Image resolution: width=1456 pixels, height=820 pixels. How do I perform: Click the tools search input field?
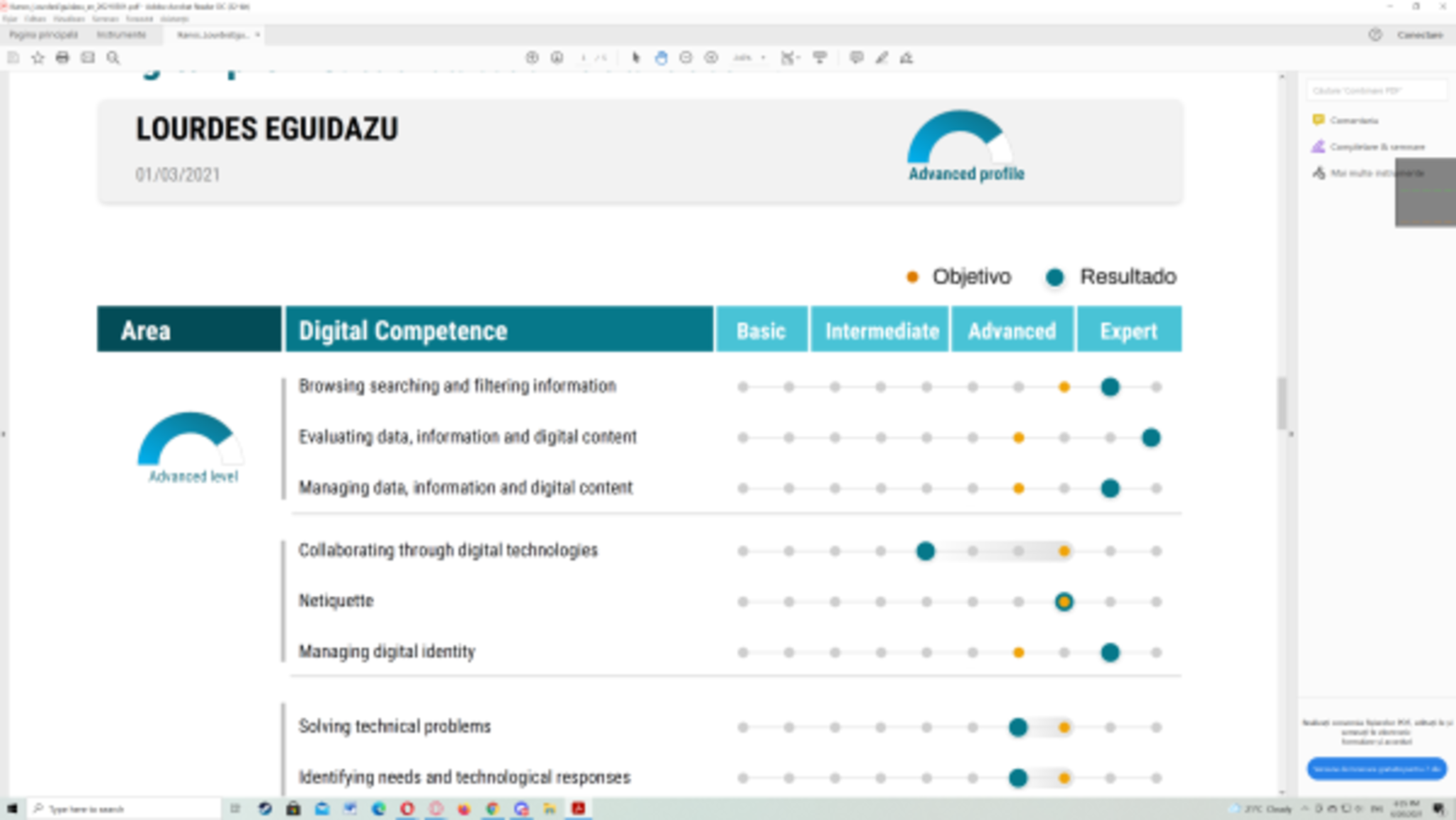coord(1375,91)
